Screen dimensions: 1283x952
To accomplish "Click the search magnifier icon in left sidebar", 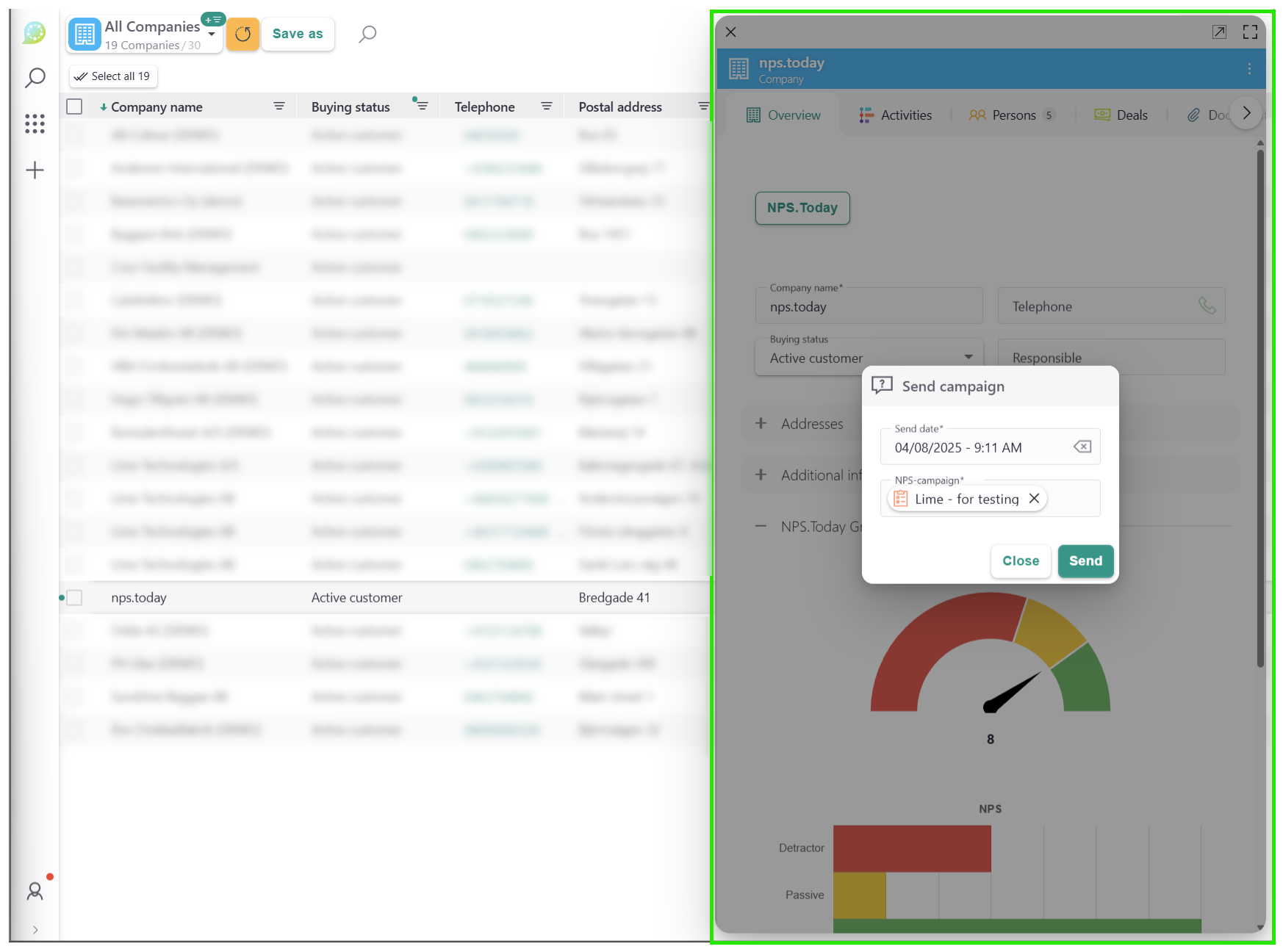I will pyautogui.click(x=35, y=78).
